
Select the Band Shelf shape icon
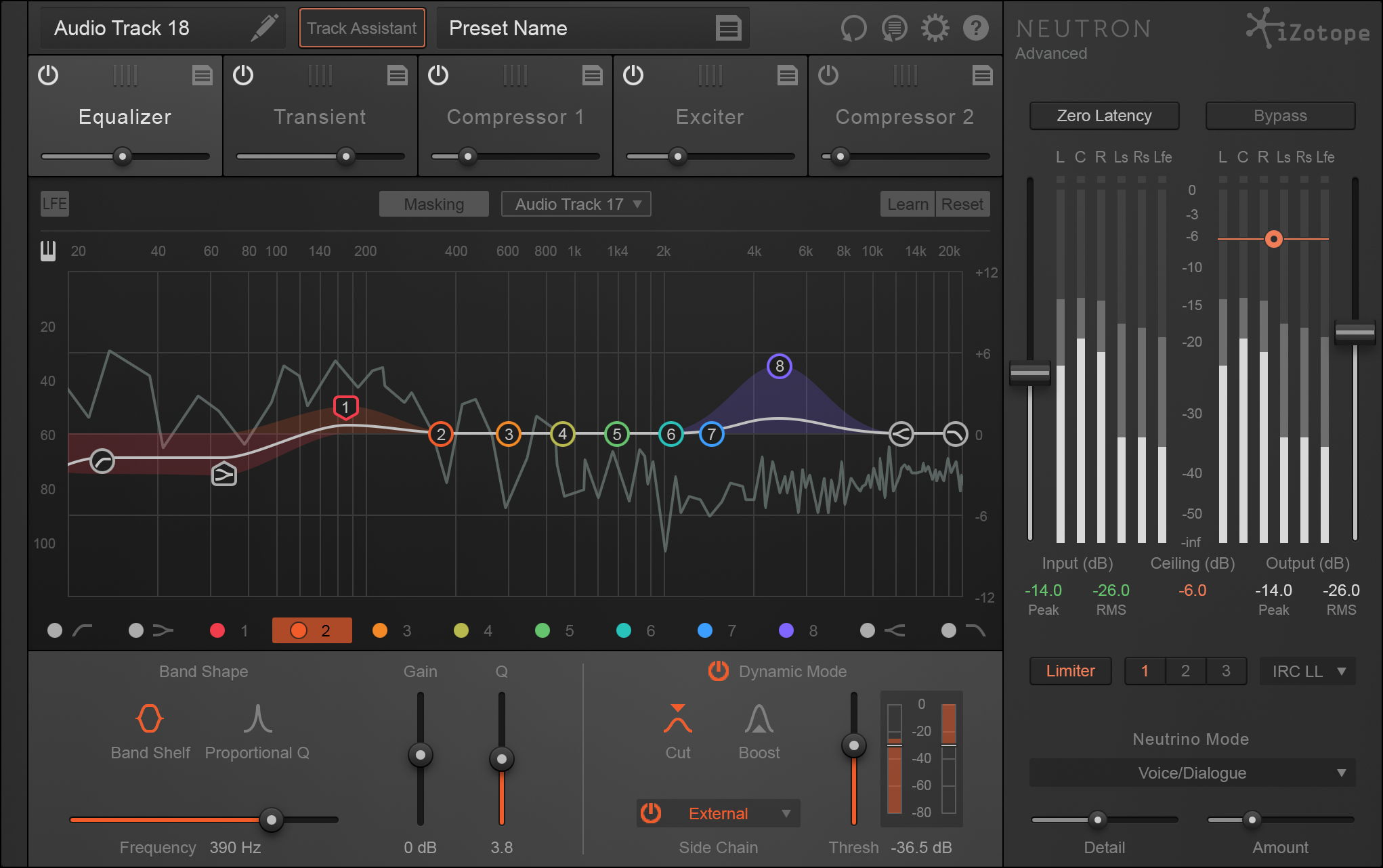click(150, 718)
